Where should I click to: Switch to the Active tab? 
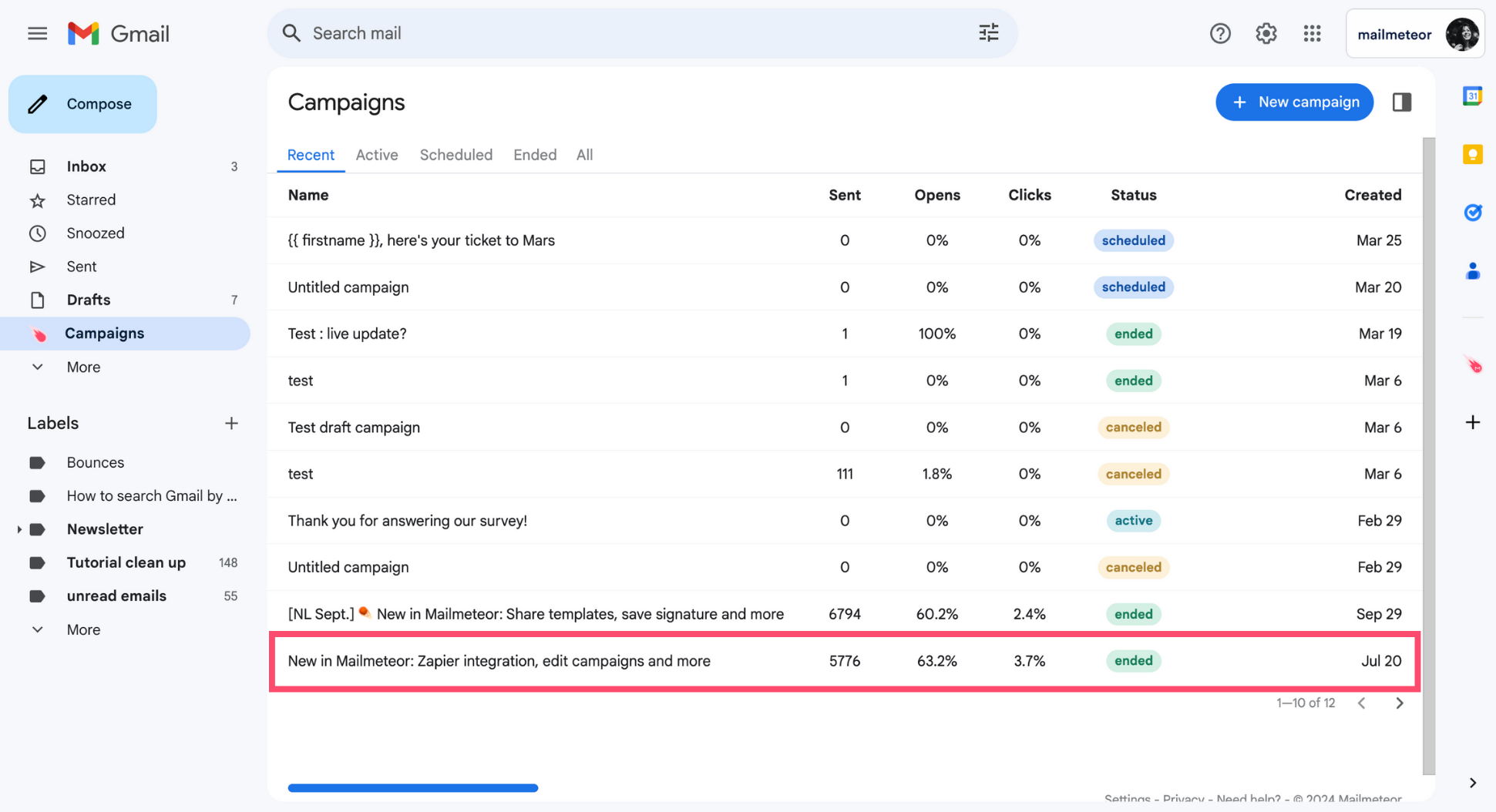[377, 155]
